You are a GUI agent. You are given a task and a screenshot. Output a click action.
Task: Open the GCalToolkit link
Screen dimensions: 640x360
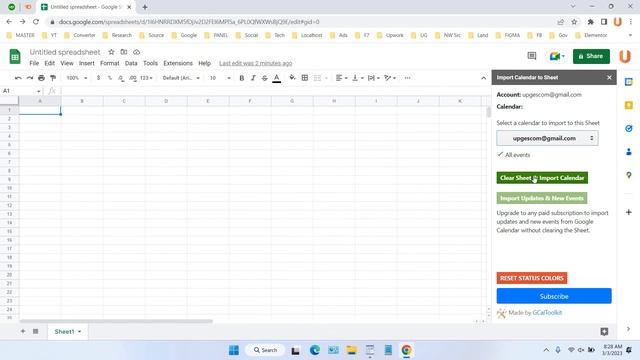[x=547, y=313]
